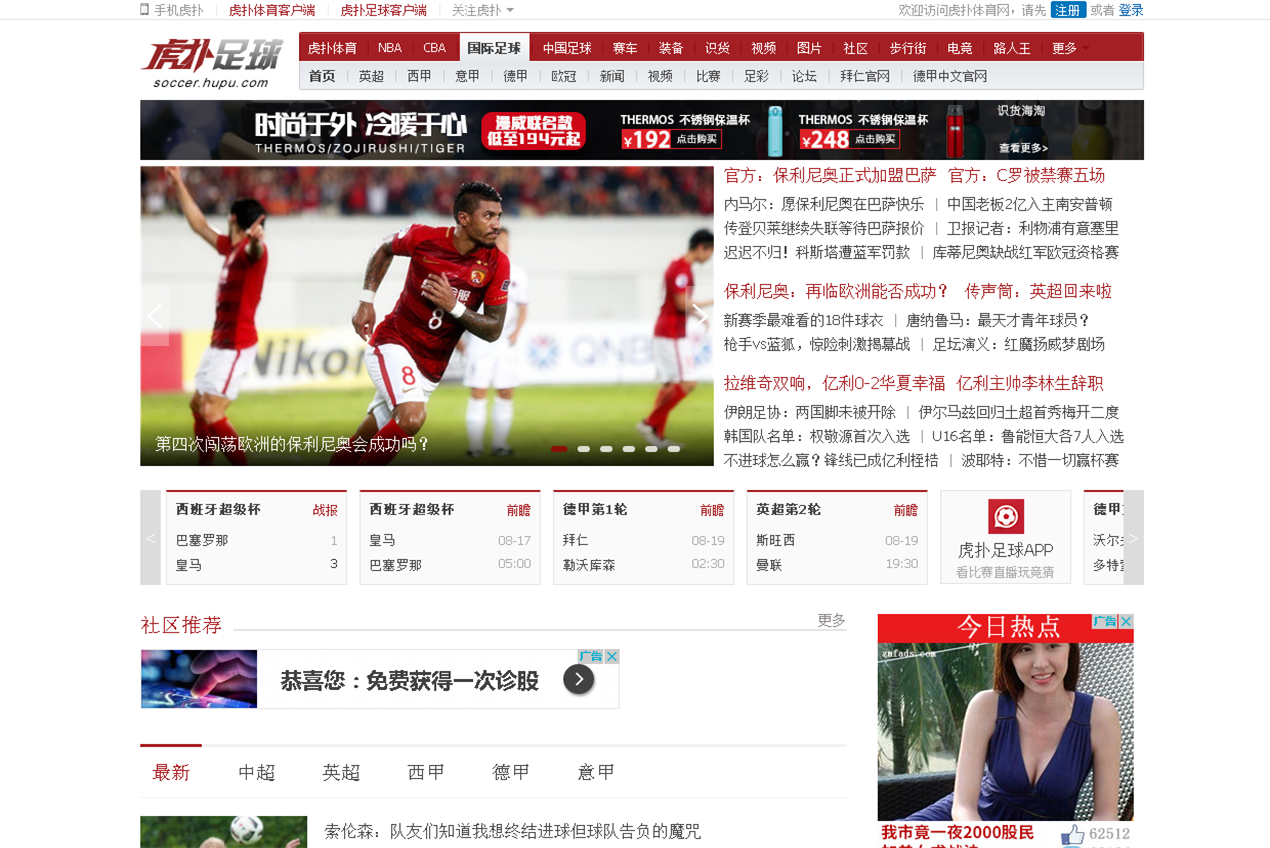Image resolution: width=1270 pixels, height=848 pixels.
Task: Go to previous slide in carousel
Action: [x=154, y=316]
